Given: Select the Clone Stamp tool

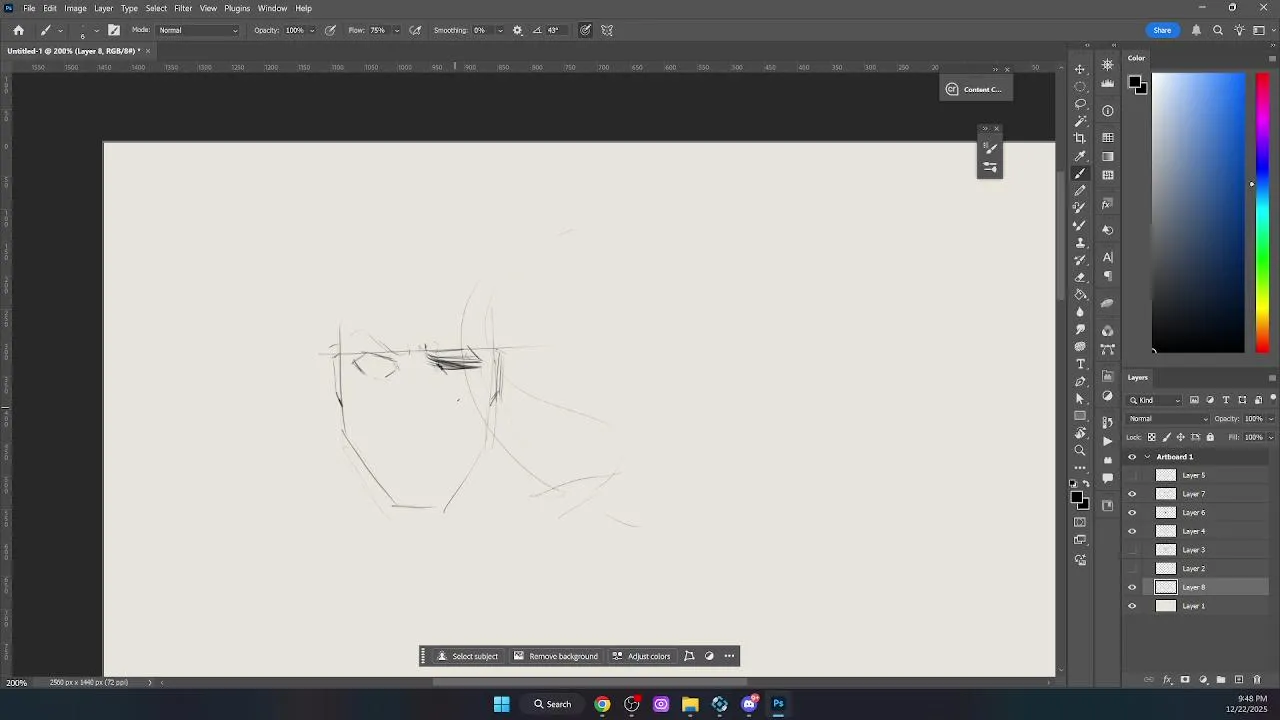Looking at the screenshot, I should tap(1080, 243).
